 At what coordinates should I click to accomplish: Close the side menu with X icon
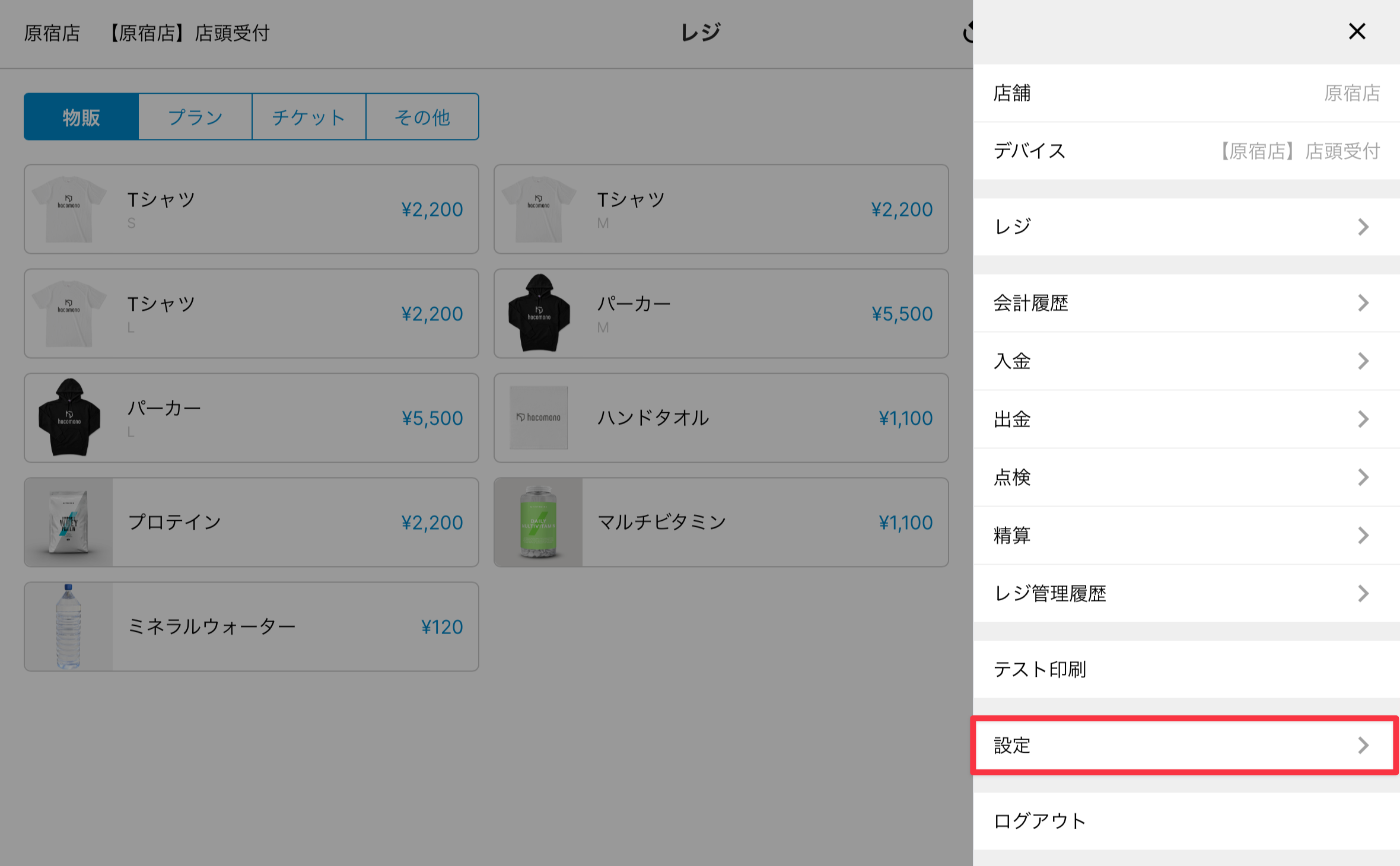point(1357,31)
